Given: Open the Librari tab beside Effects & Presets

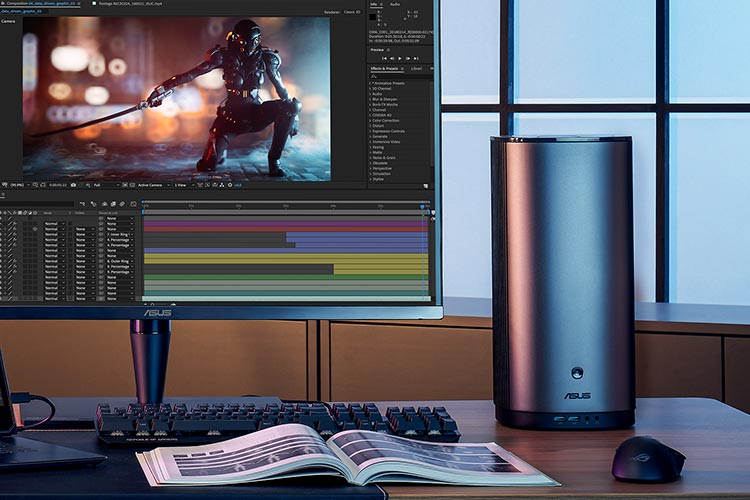Looking at the screenshot, I should click(x=416, y=68).
